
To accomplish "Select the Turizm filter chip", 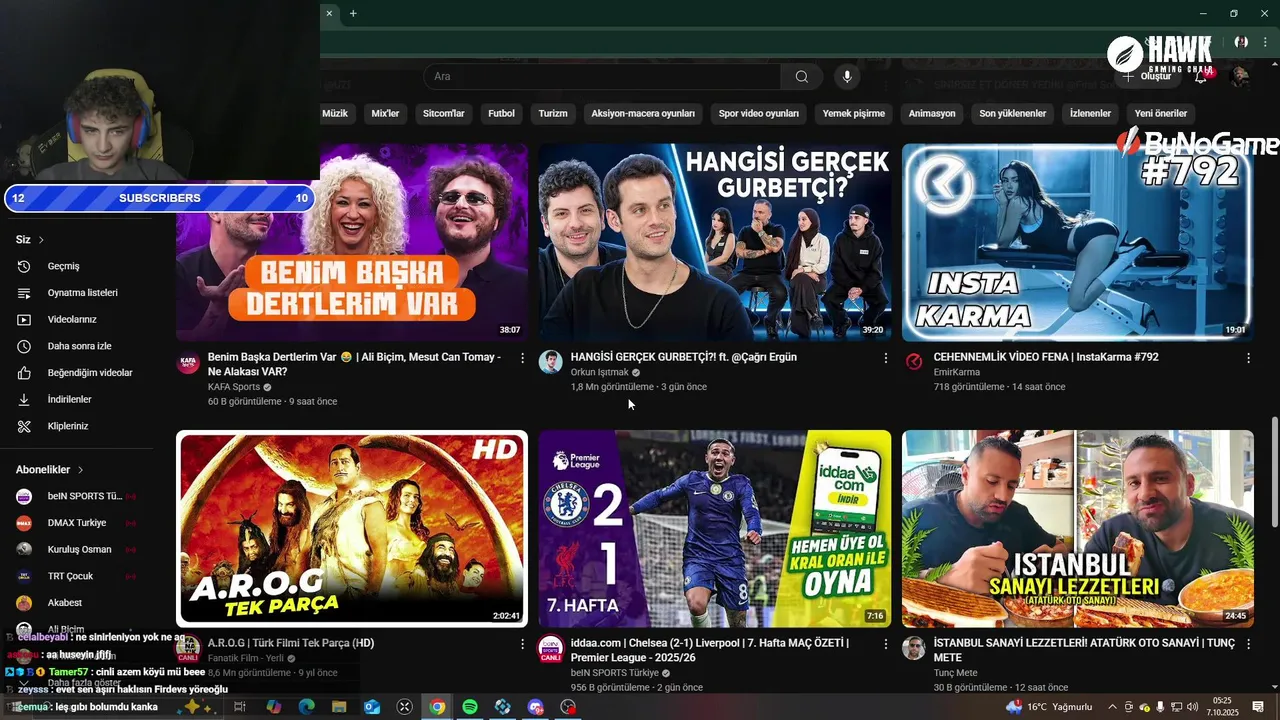I will click(553, 114).
